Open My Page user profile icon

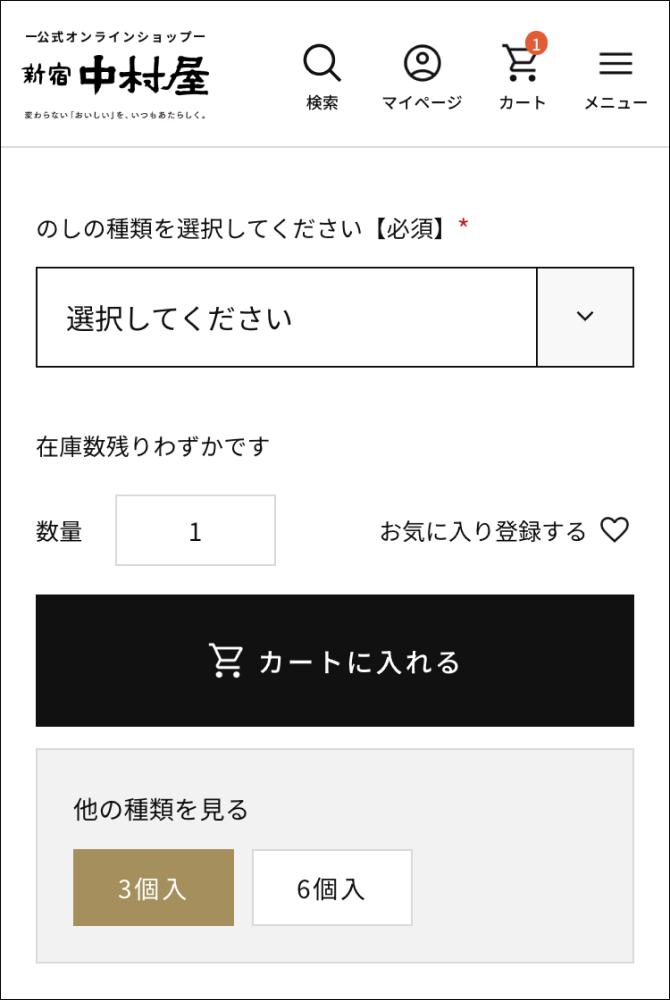point(422,64)
